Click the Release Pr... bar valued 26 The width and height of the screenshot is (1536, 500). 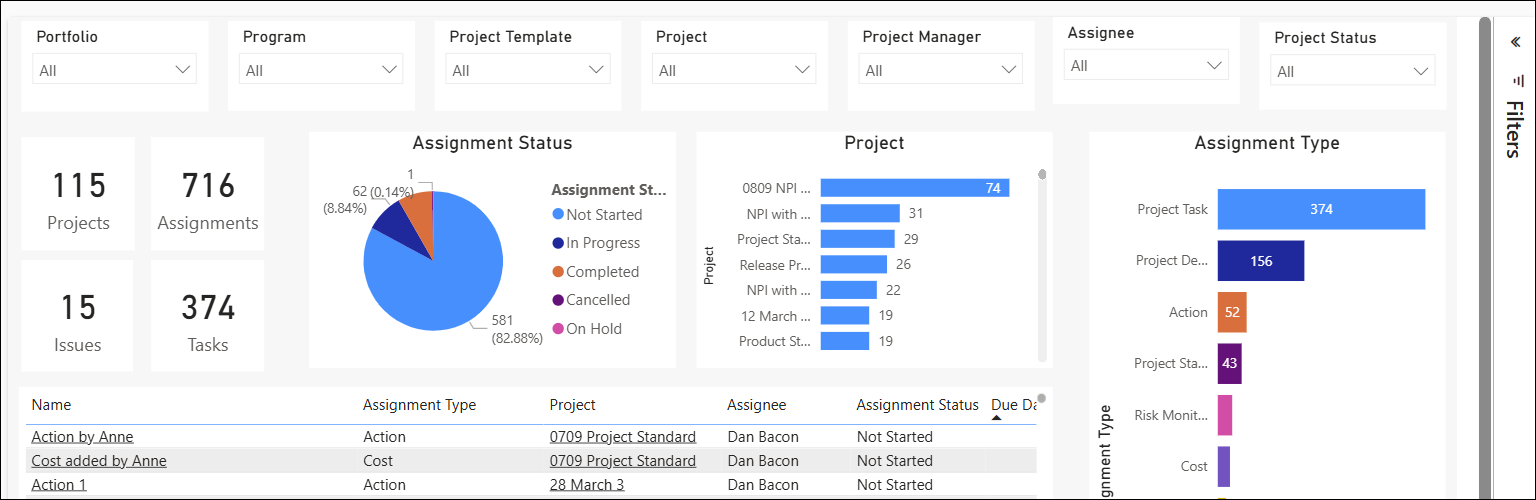[x=854, y=265]
